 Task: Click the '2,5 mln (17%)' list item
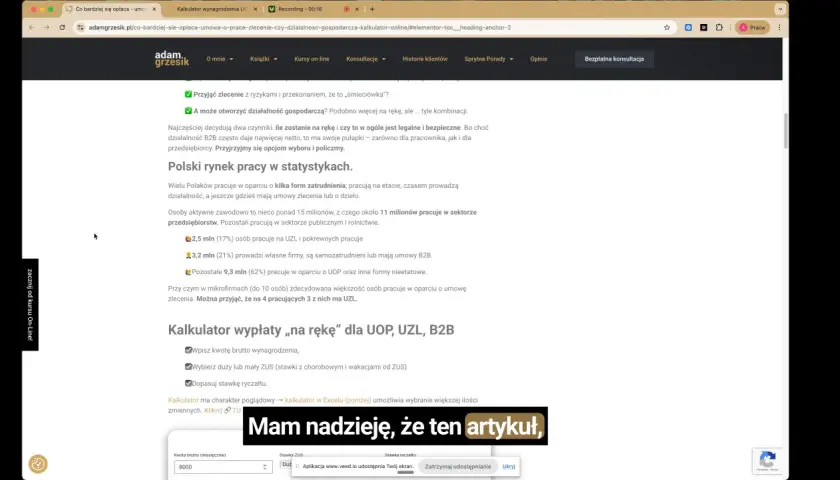click(x=274, y=239)
